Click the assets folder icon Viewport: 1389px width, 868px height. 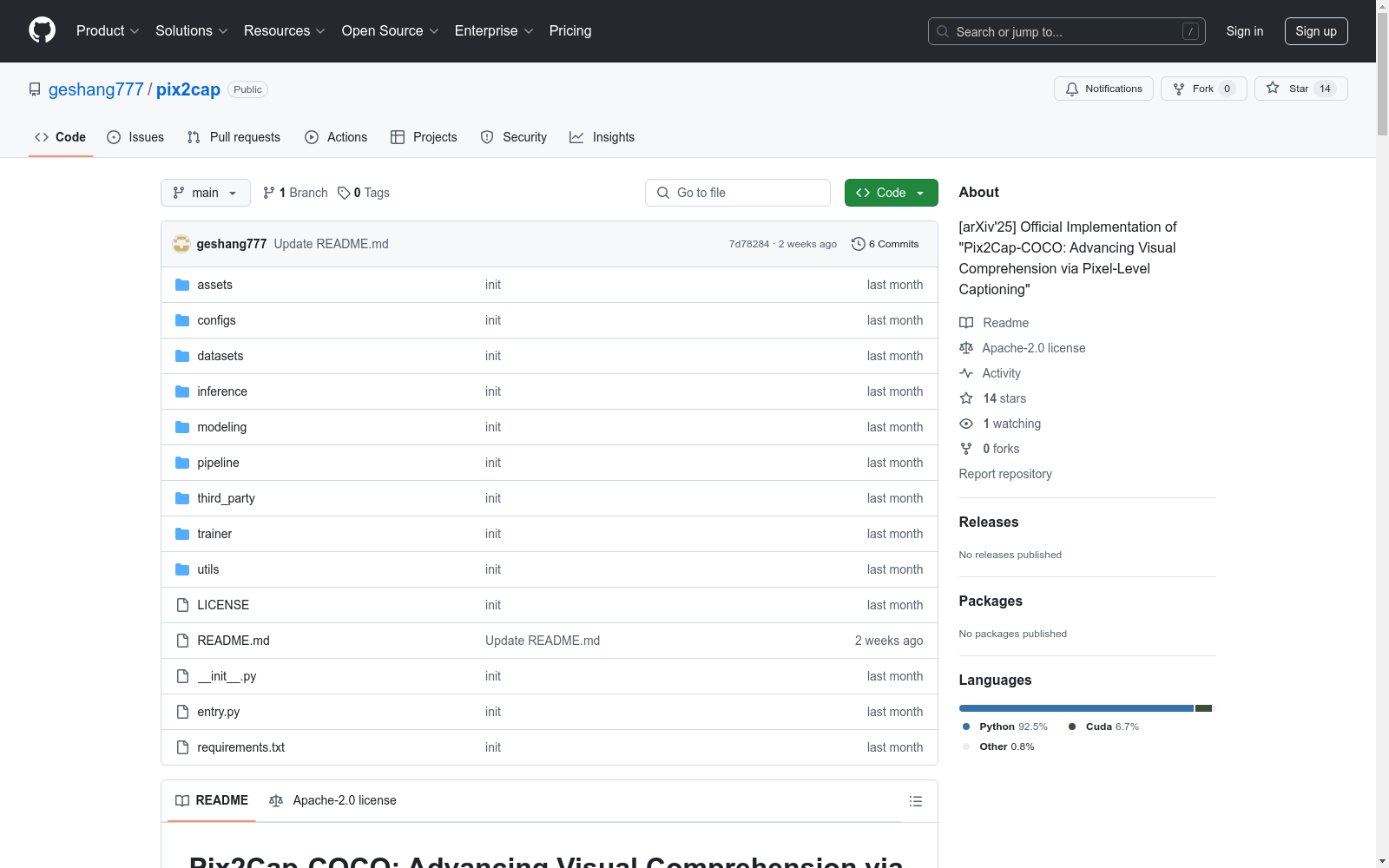click(x=182, y=285)
